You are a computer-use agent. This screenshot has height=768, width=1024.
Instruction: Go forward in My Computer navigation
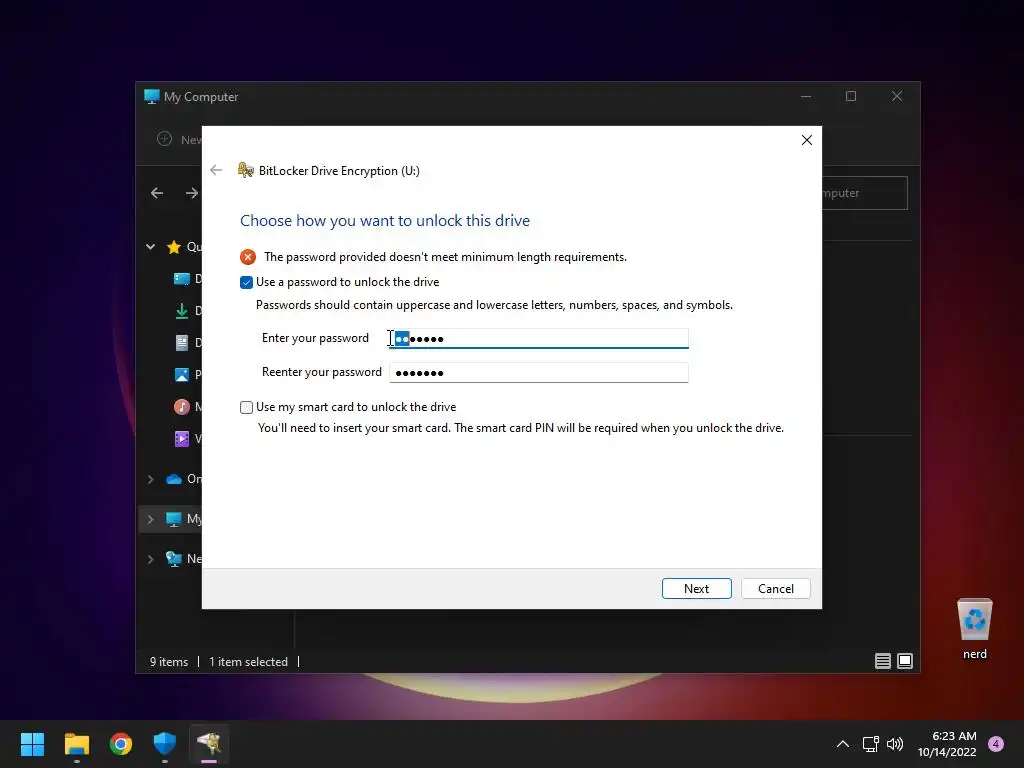point(191,193)
